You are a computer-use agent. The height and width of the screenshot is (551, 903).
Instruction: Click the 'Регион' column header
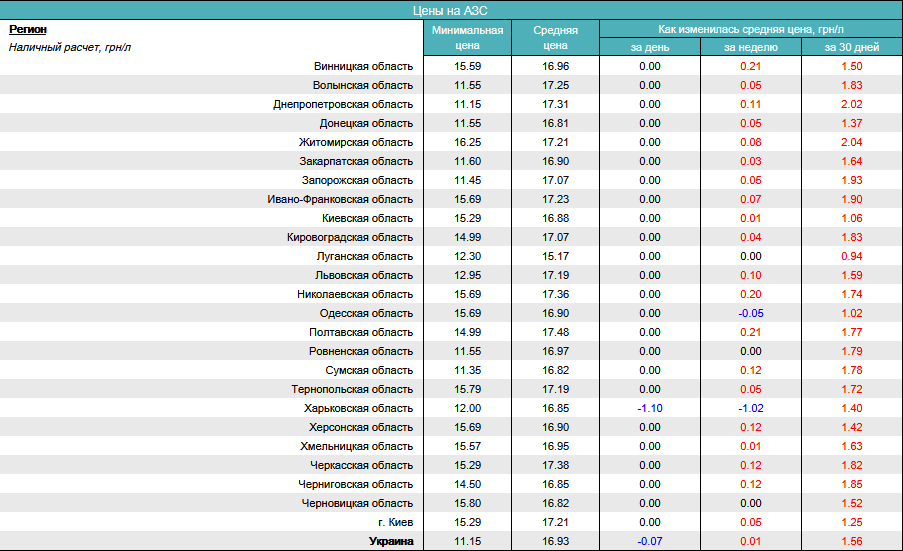click(x=27, y=30)
